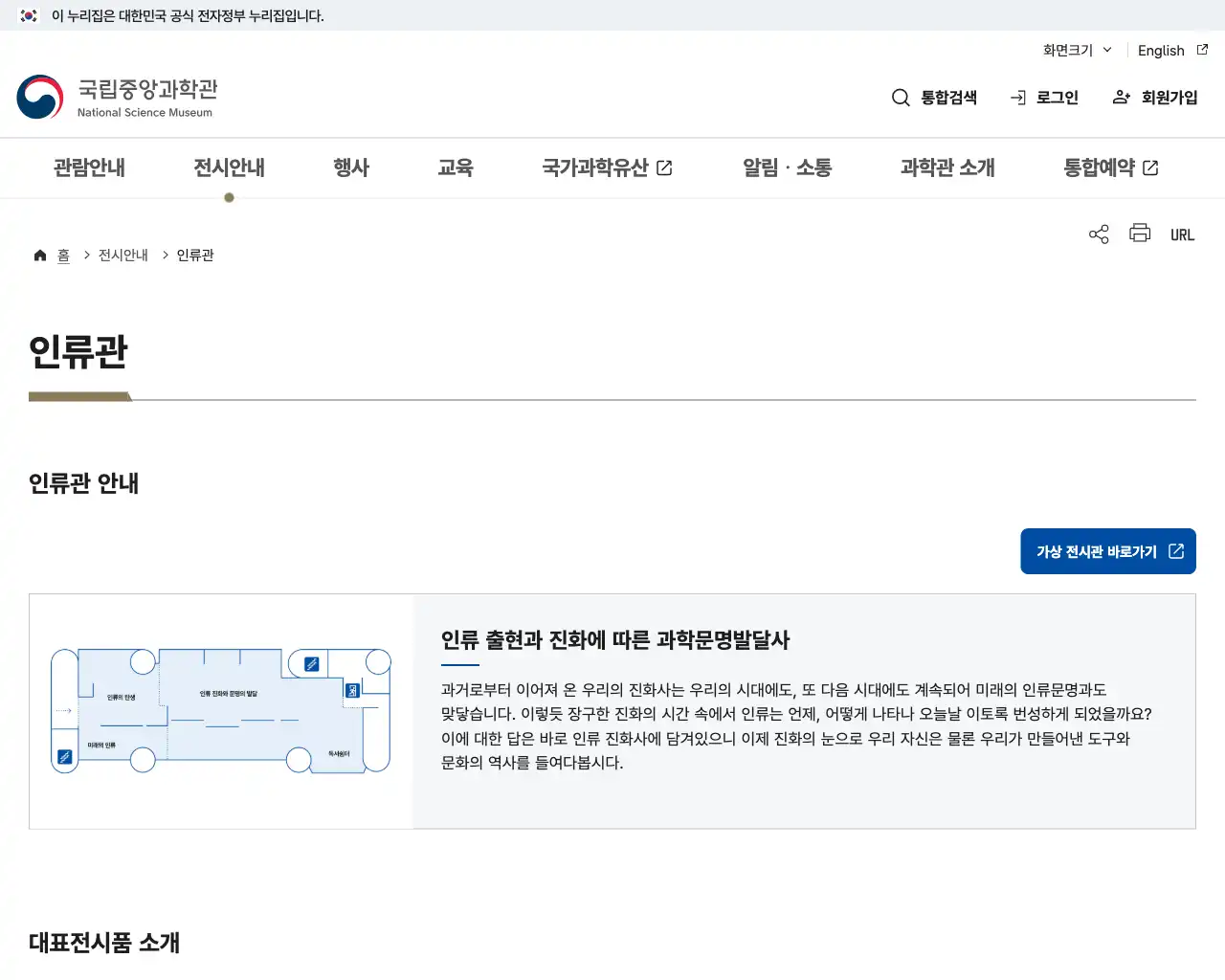Open the 통합검색 search icon
Viewport: 1225px width, 980px height.
tap(901, 97)
